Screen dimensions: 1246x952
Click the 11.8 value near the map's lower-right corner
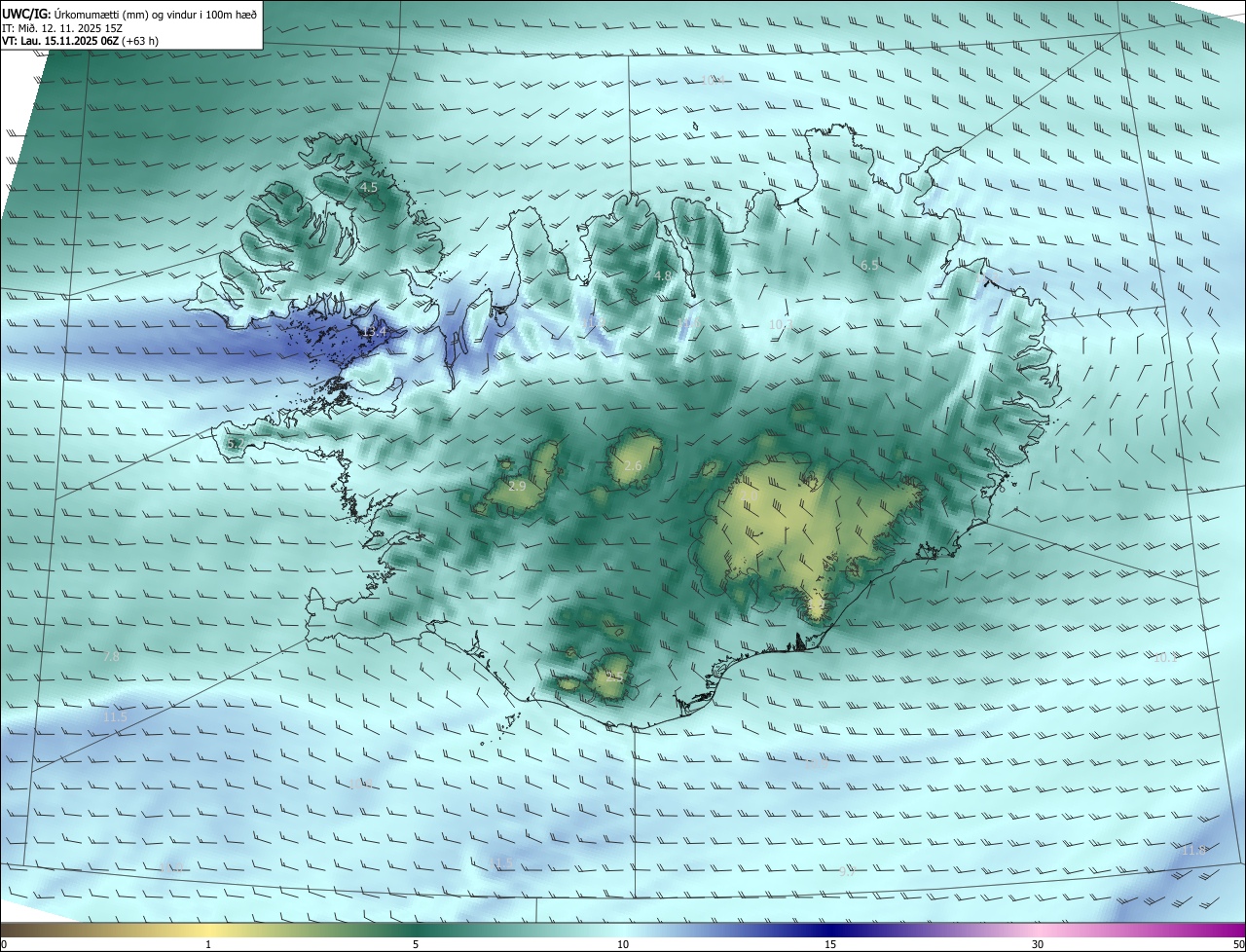coord(1193,851)
